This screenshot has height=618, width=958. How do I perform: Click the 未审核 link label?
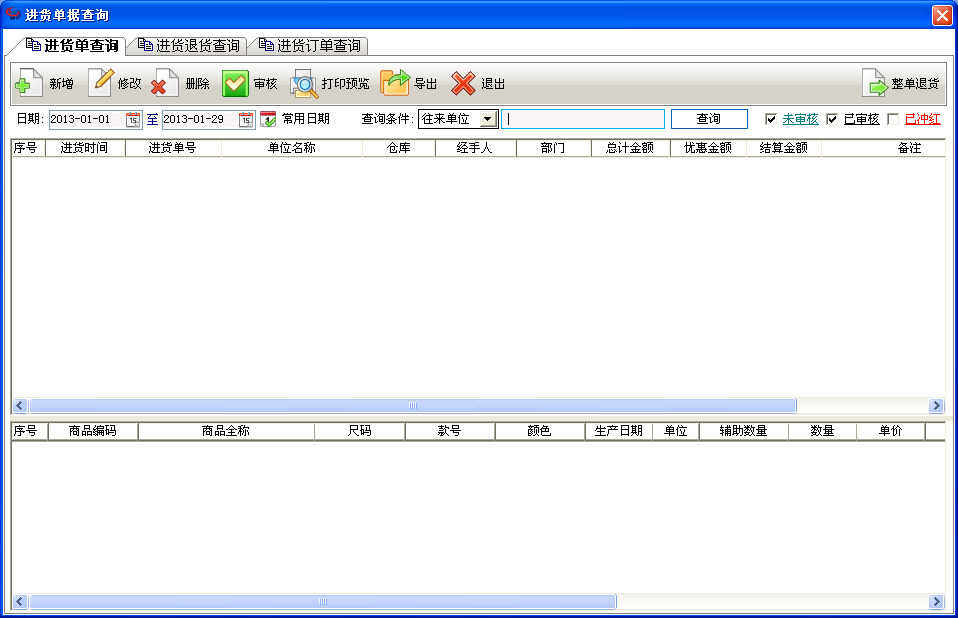(x=800, y=119)
